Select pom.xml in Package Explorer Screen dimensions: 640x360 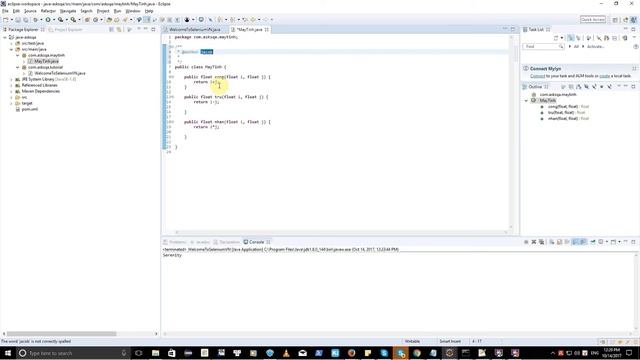coord(29,109)
